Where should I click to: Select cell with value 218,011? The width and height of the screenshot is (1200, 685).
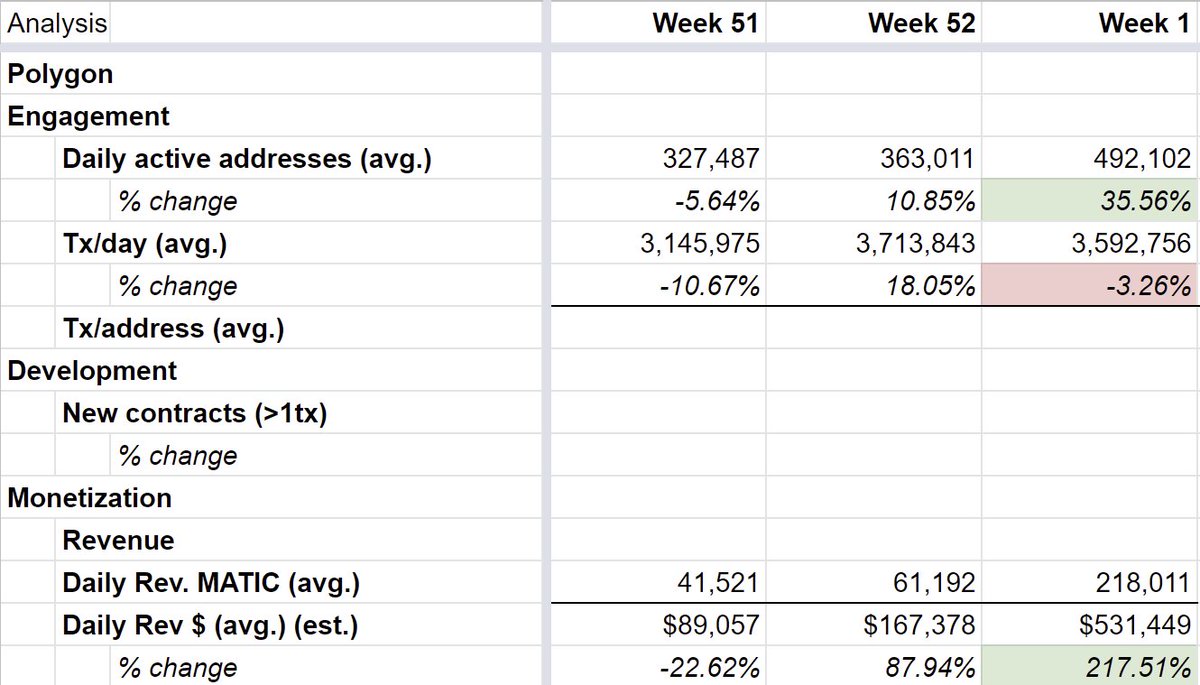click(1091, 583)
